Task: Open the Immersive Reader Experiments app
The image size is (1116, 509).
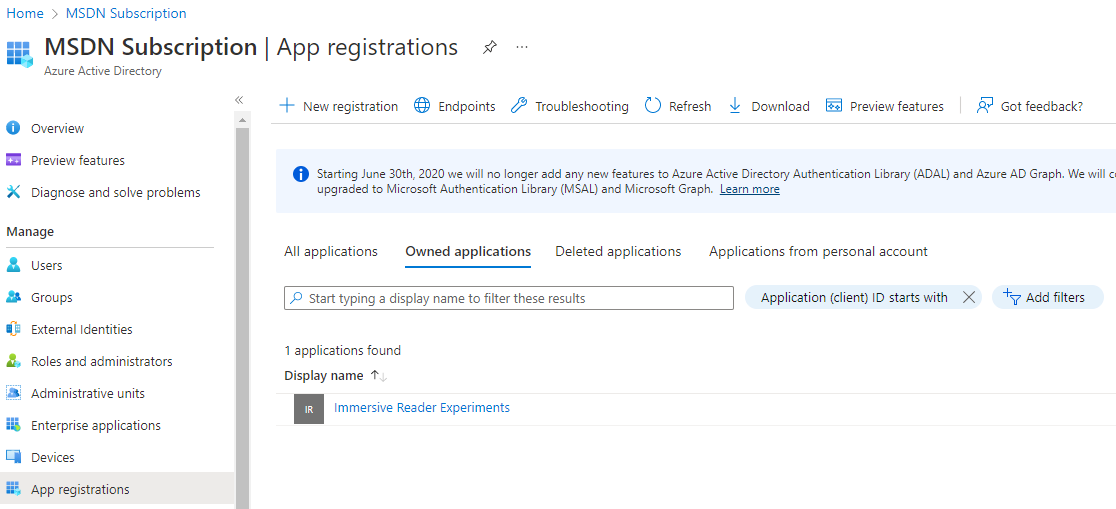Action: [x=422, y=408]
